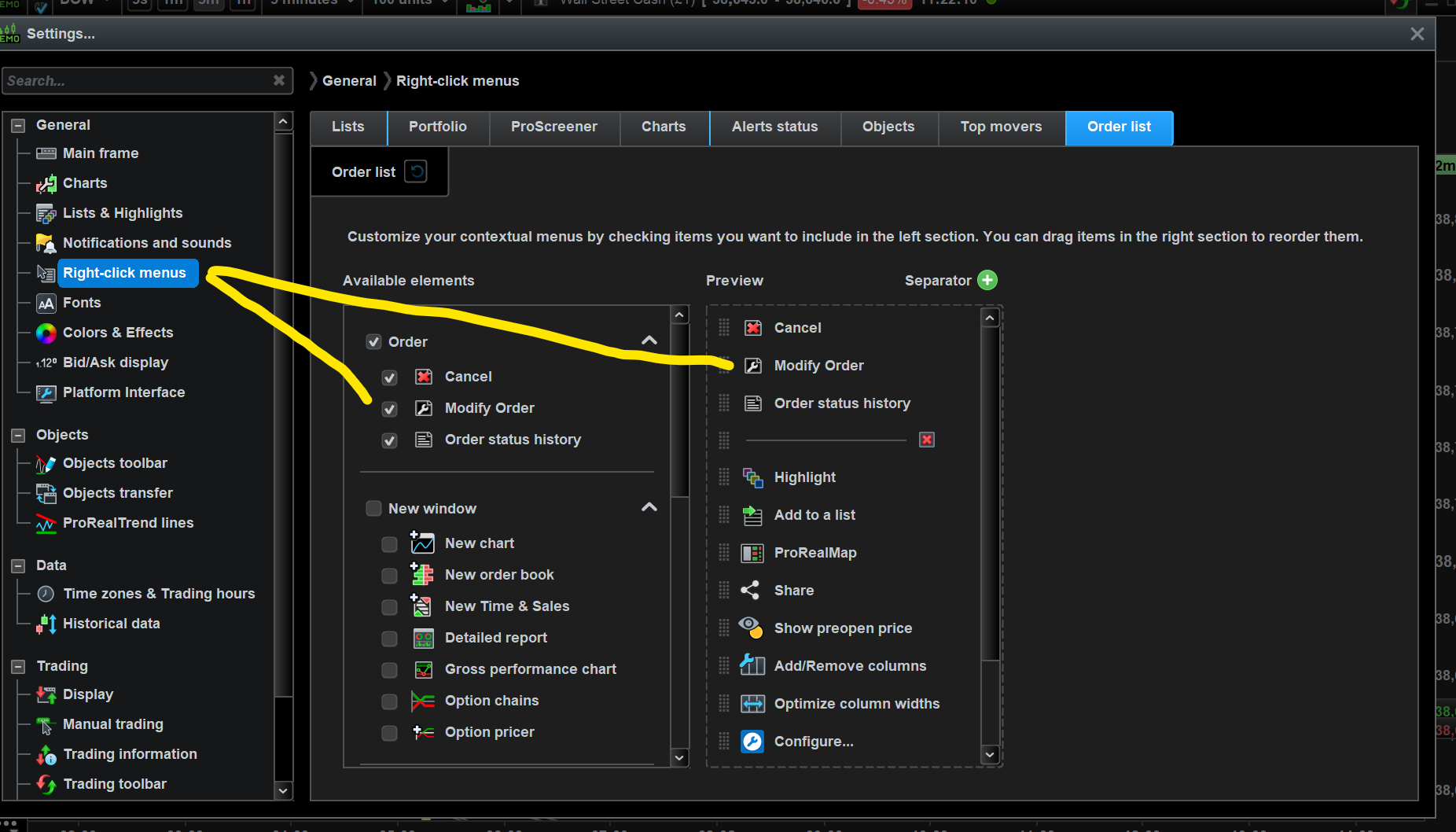Open Bid/Ask display settings

click(116, 363)
